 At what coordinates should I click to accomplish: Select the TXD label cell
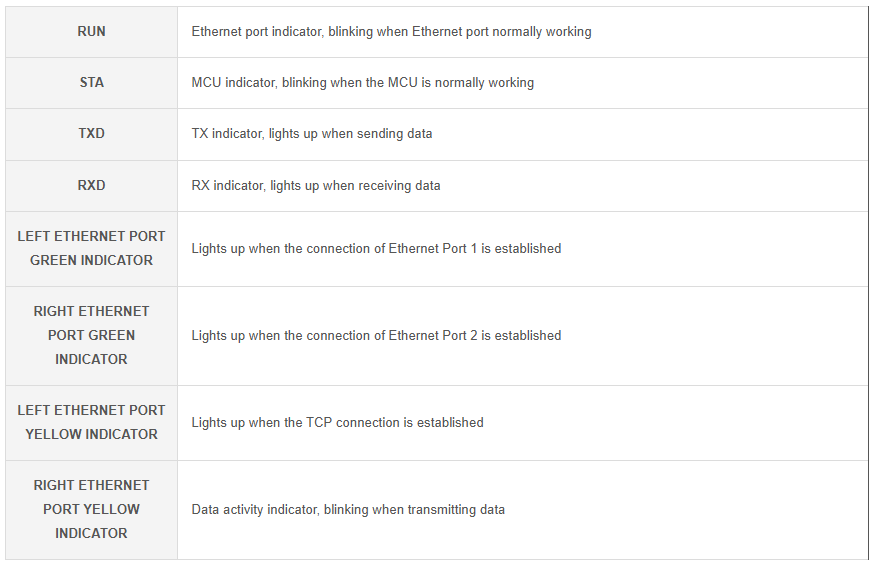(91, 134)
